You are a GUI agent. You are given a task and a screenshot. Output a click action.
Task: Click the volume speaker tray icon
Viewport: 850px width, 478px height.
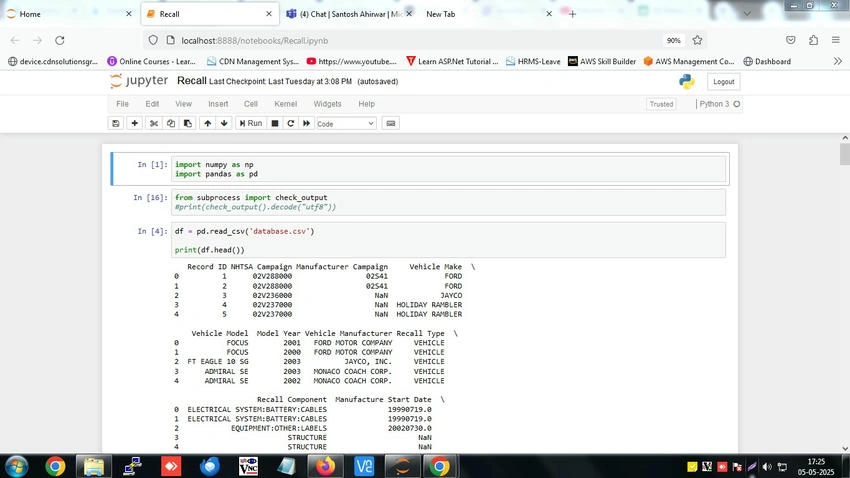tap(767, 467)
